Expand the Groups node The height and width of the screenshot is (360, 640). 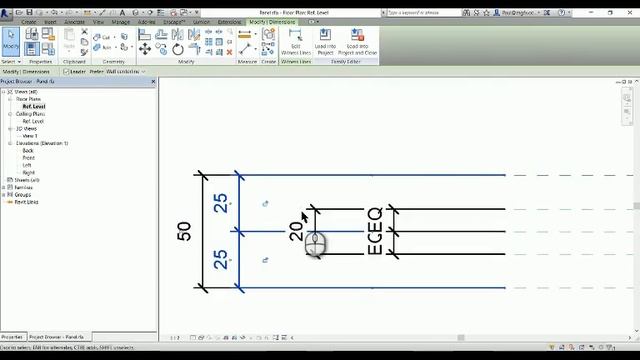pyautogui.click(x=4, y=195)
